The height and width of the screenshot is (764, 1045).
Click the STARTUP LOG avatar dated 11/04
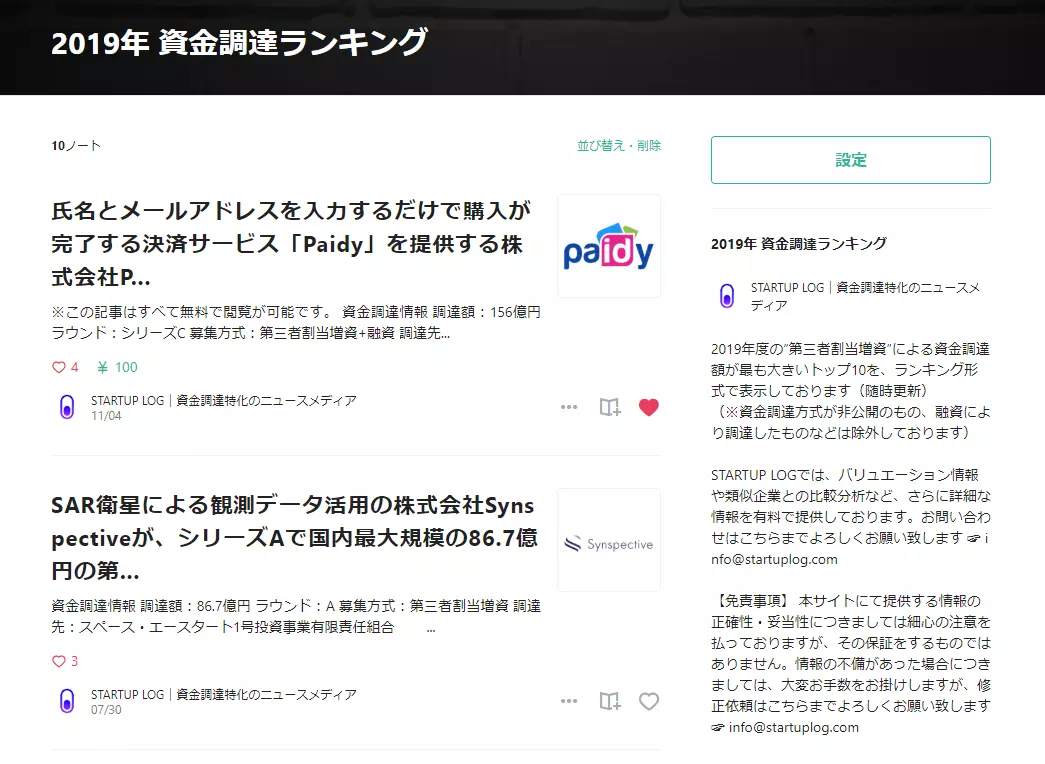point(67,407)
